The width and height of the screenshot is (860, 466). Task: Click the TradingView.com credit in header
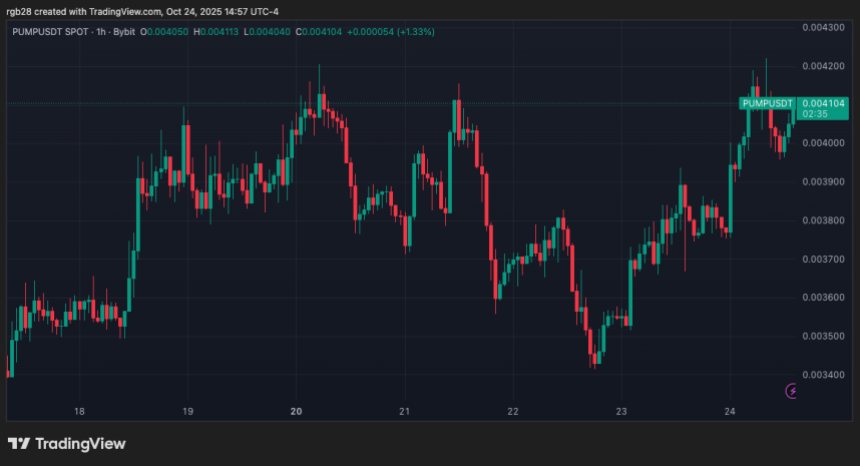point(120,11)
